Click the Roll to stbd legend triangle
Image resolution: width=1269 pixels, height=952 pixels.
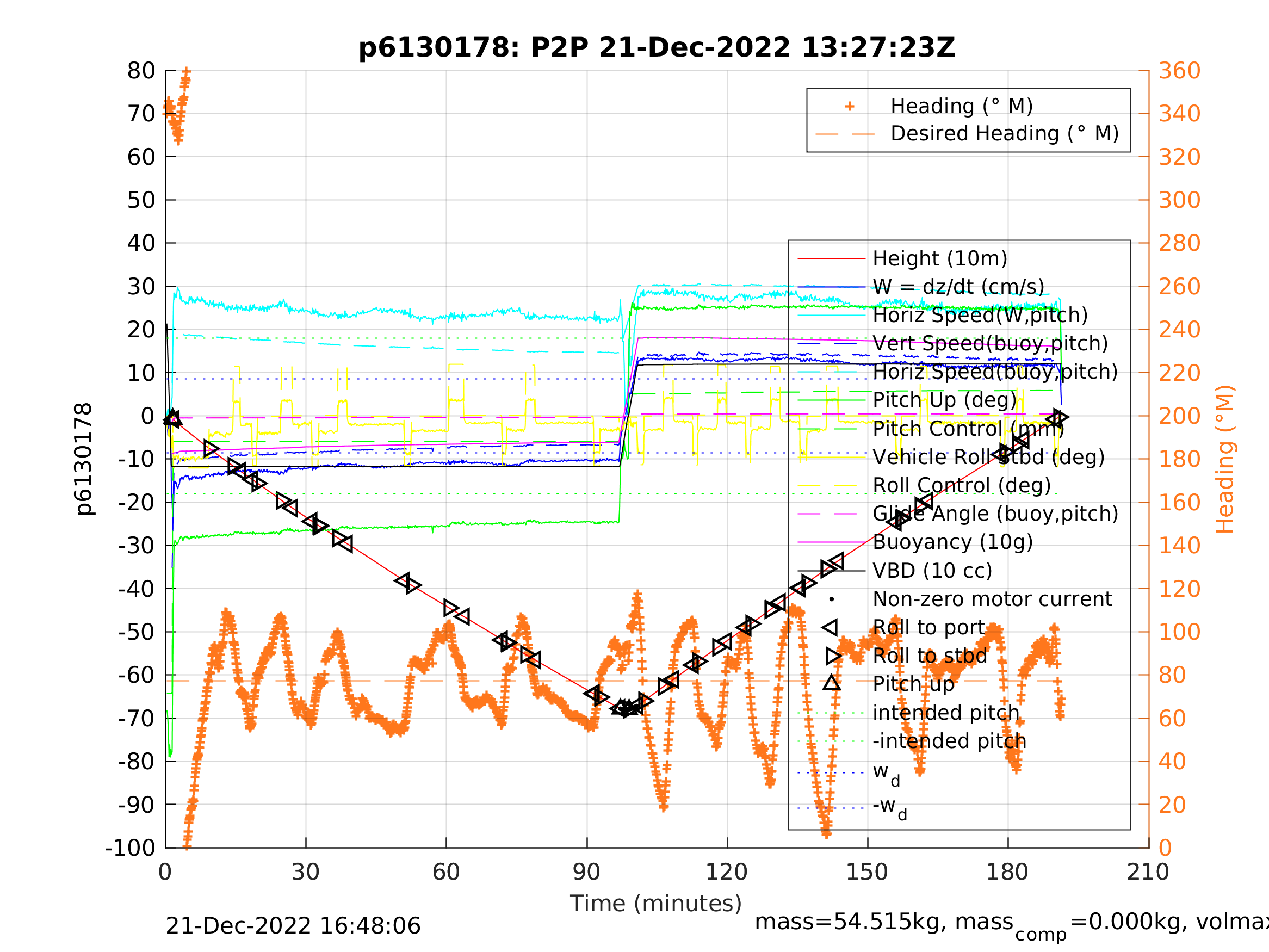[833, 656]
